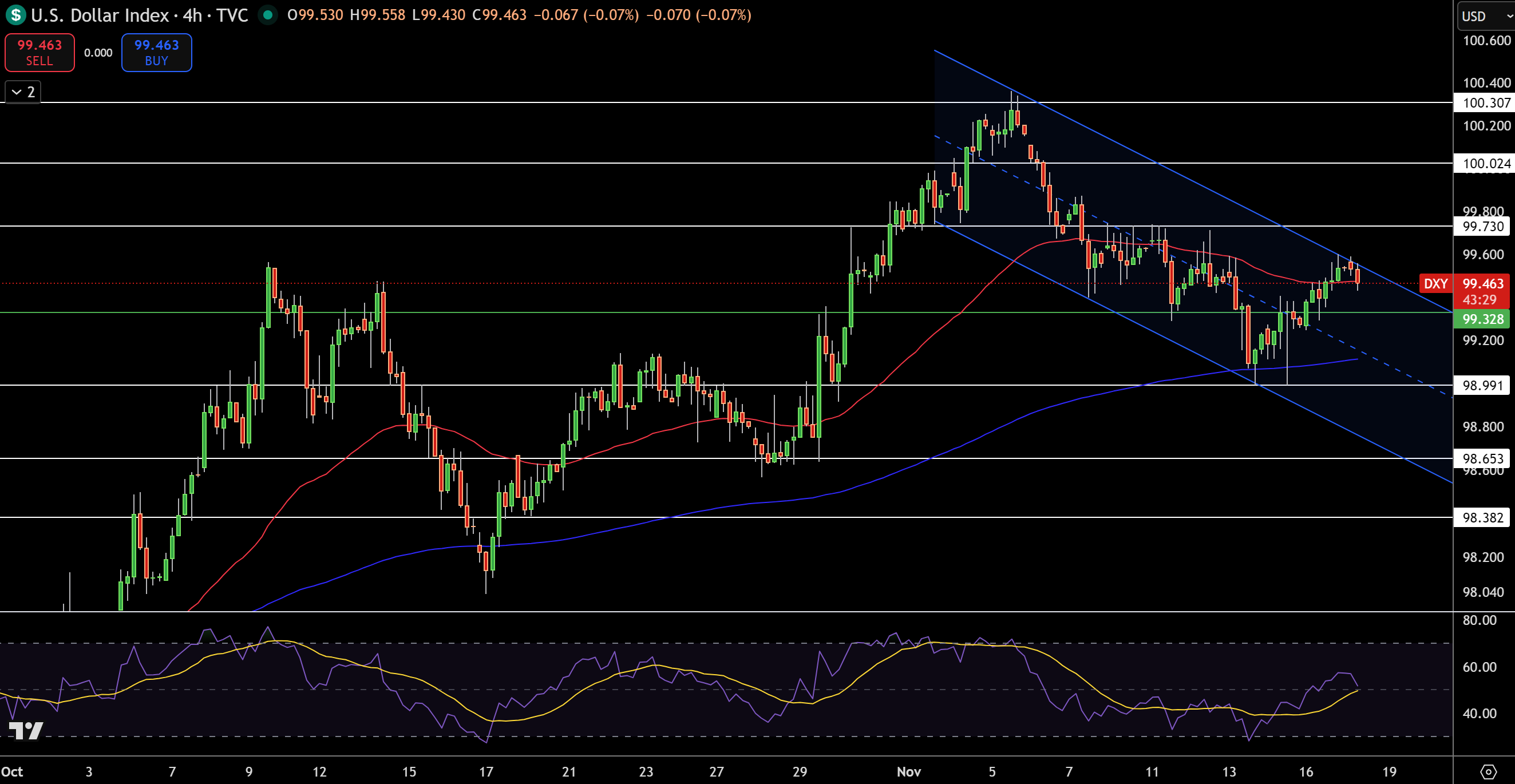Expand the collapsed indicators using the '2' chevron

(22, 92)
